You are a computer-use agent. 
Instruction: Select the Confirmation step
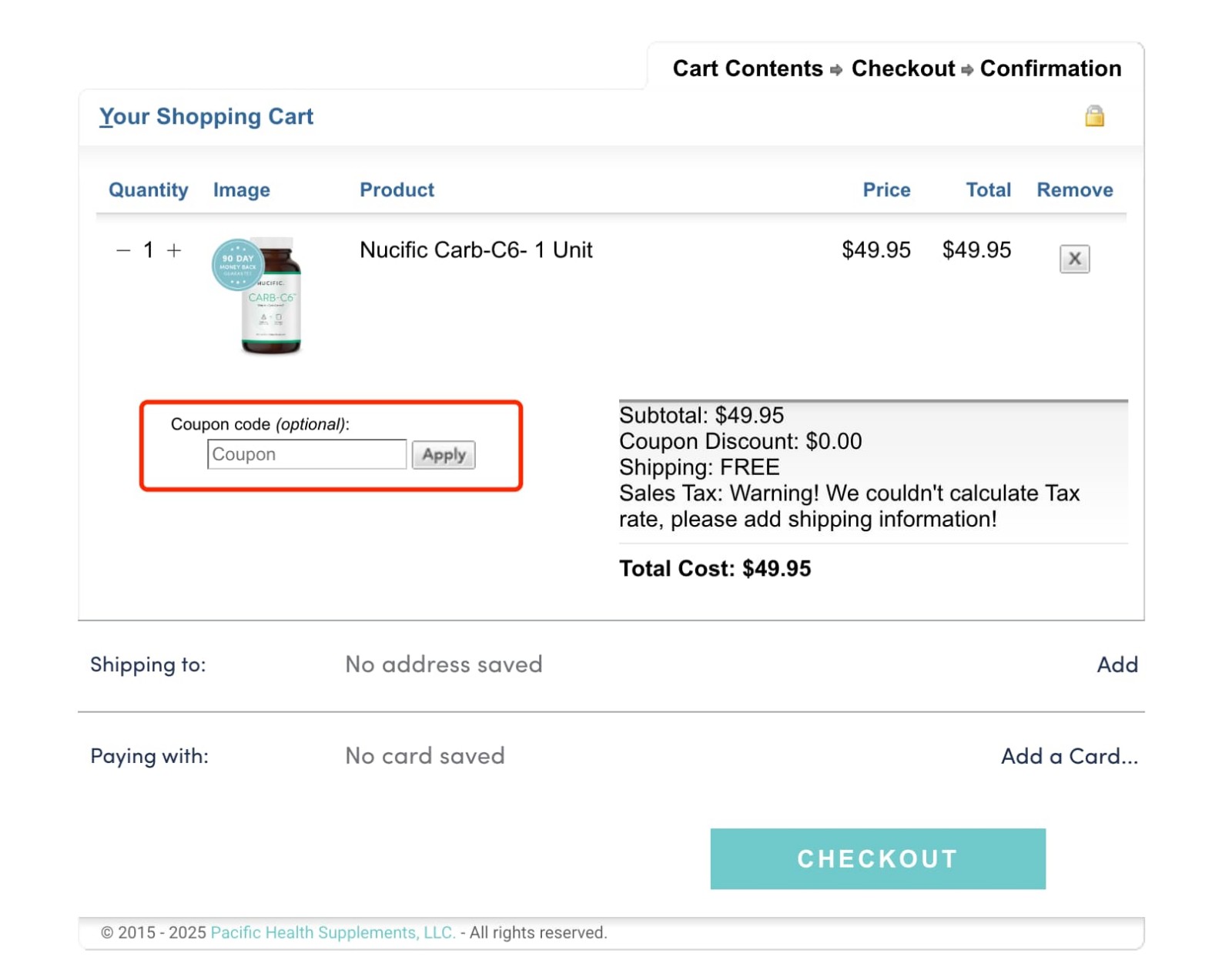click(1051, 69)
